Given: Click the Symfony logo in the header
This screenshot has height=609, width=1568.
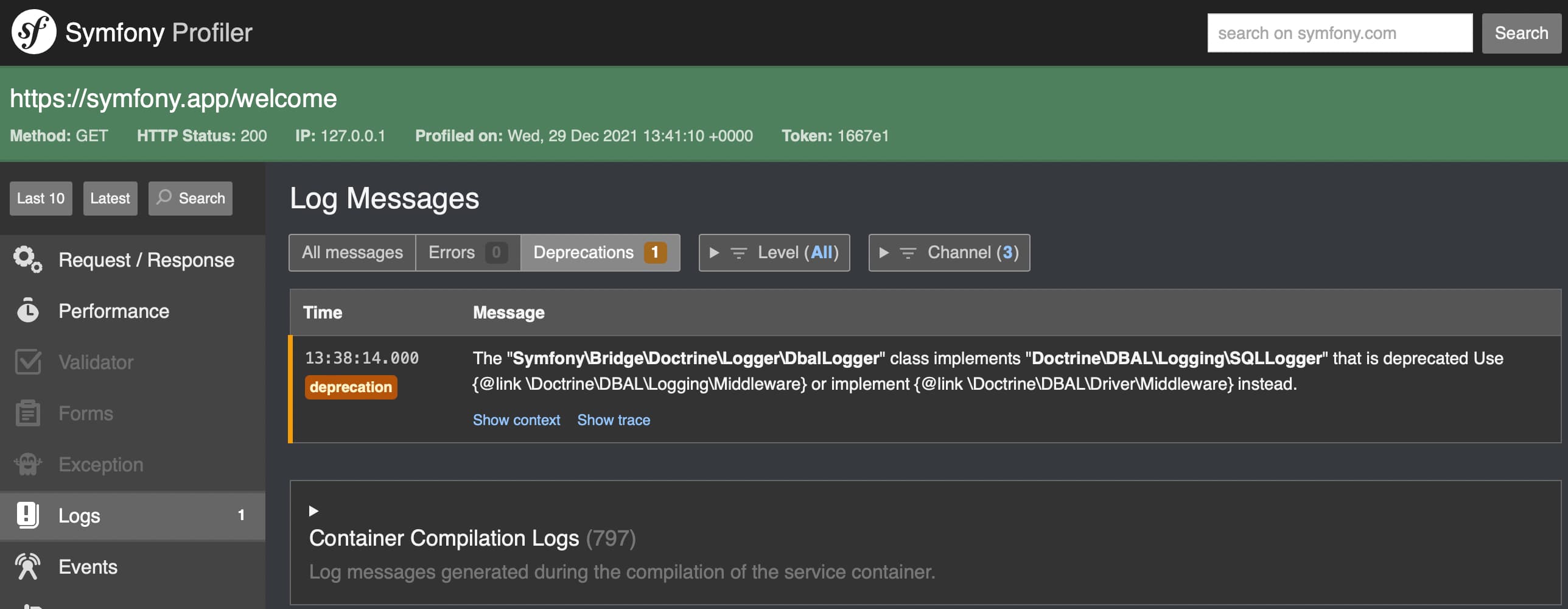Looking at the screenshot, I should click(x=33, y=32).
